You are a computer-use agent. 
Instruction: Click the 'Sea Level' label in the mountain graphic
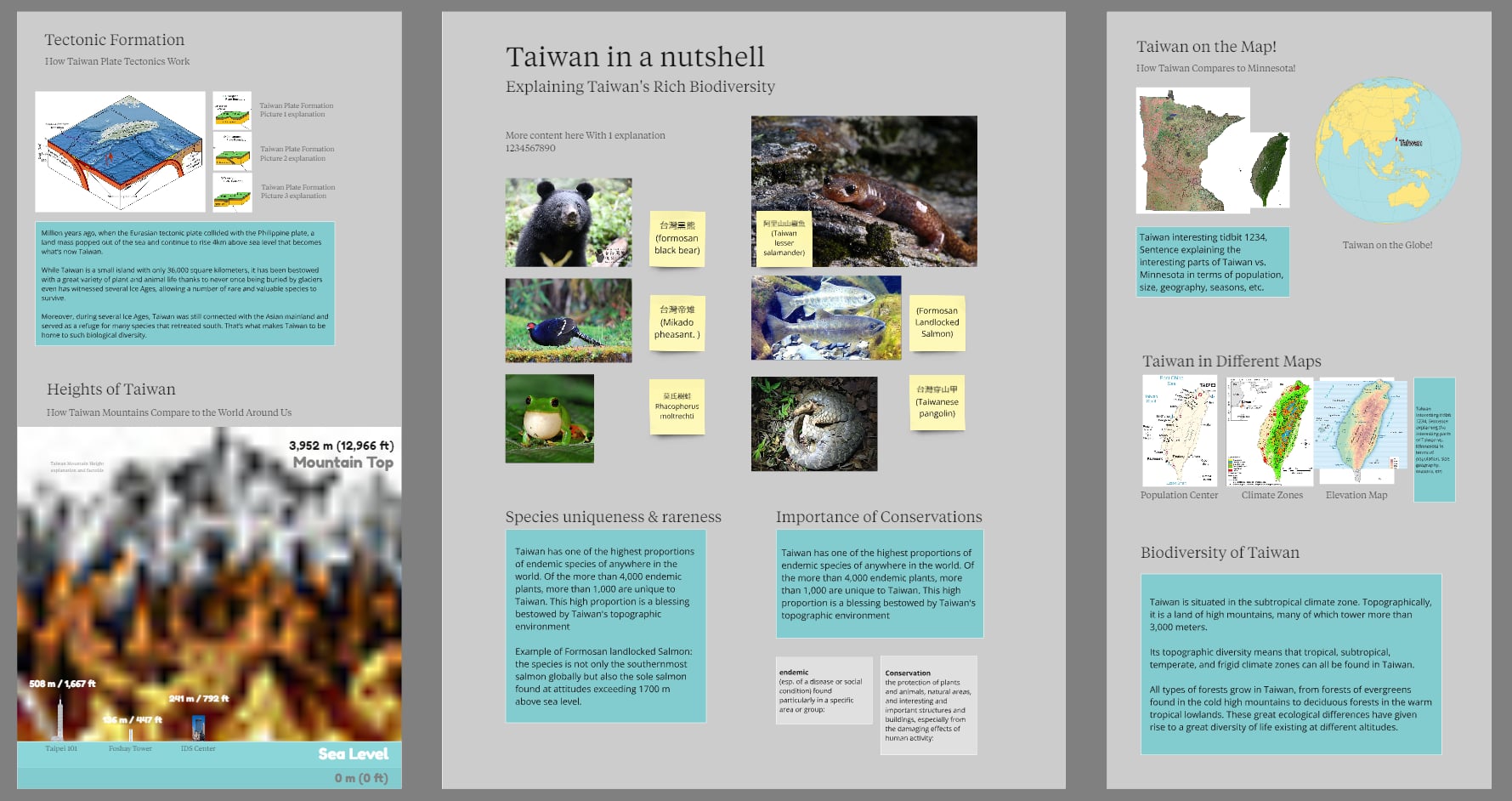353,753
